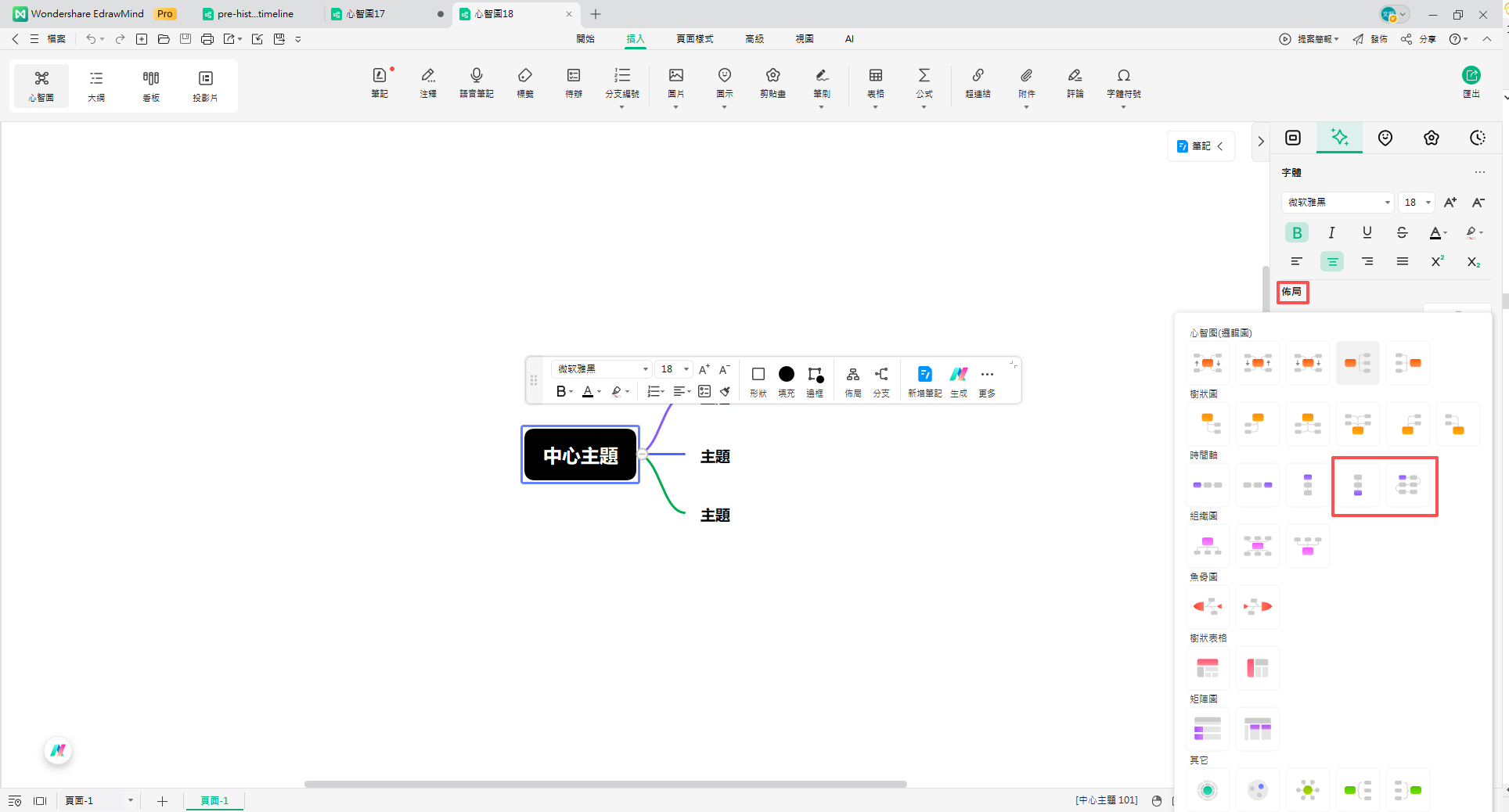Collapse the right side panel with the chevron
The width and height of the screenshot is (1509, 812).
[1260, 142]
